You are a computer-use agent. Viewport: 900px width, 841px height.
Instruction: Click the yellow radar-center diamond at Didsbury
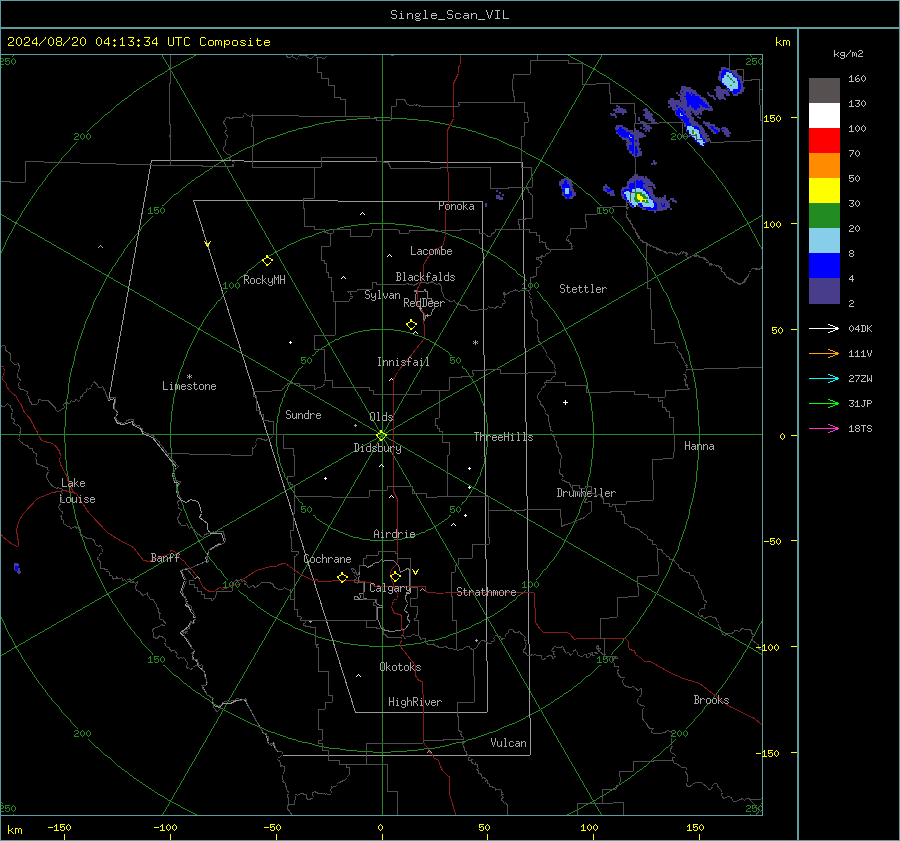pos(381,436)
